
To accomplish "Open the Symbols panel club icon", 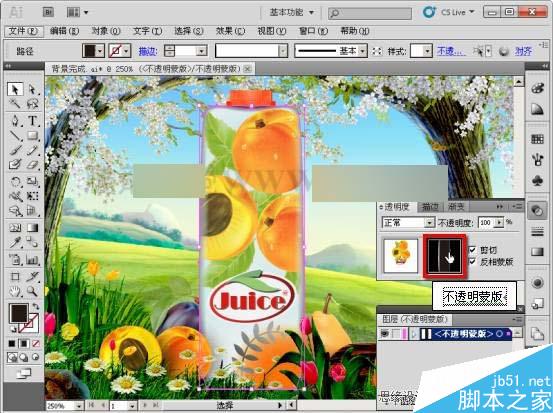I will tap(537, 181).
